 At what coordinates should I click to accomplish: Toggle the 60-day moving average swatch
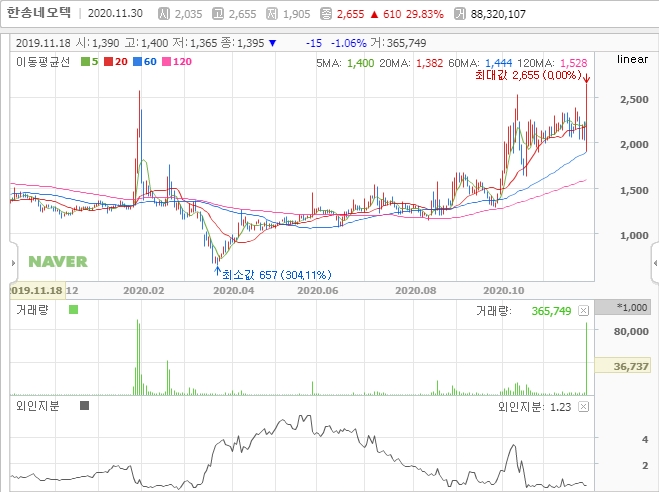pyautogui.click(x=137, y=62)
